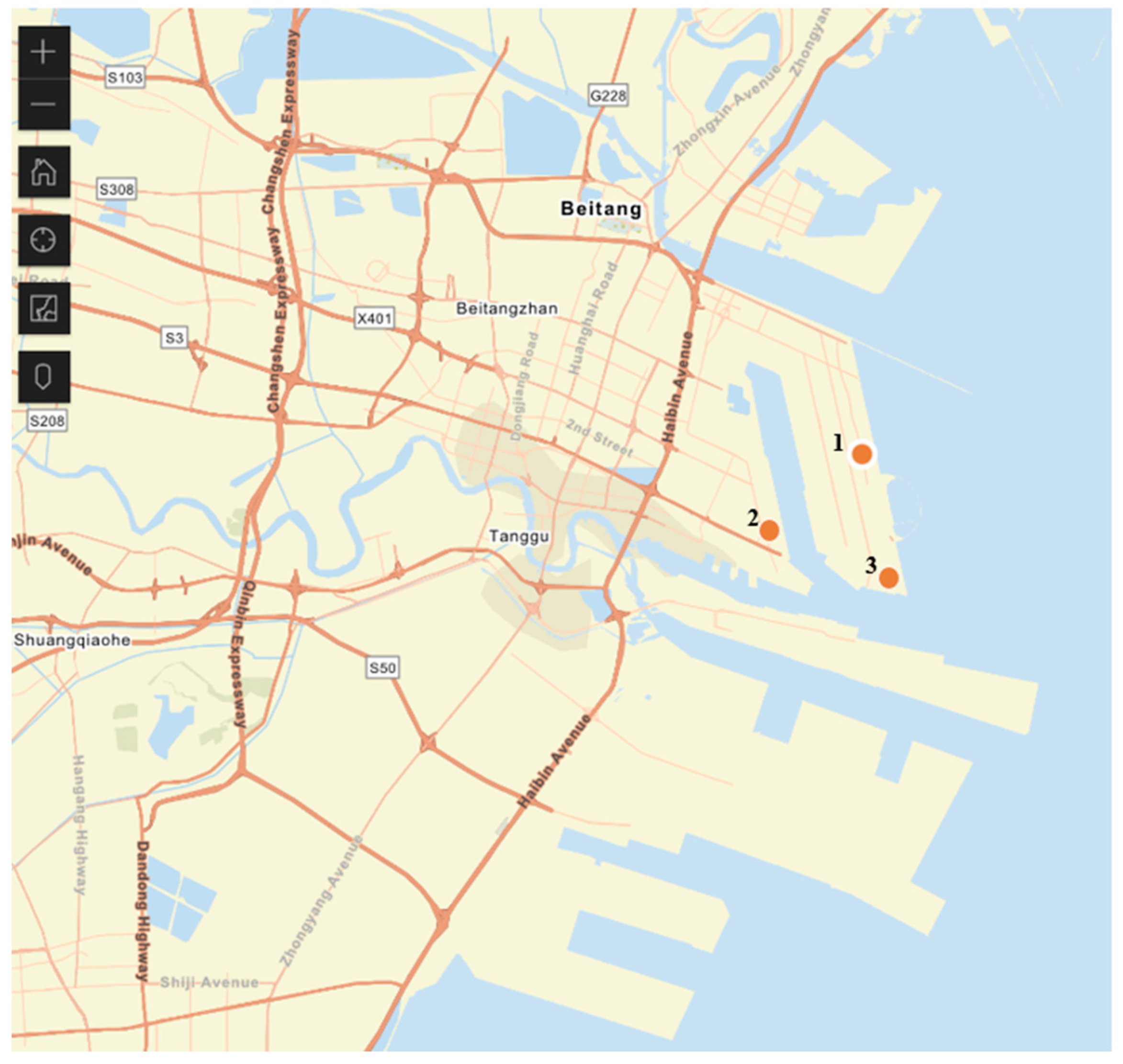Find my location with crosshair button
Image resolution: width=1123 pixels, height=1064 pixels.
click(44, 240)
